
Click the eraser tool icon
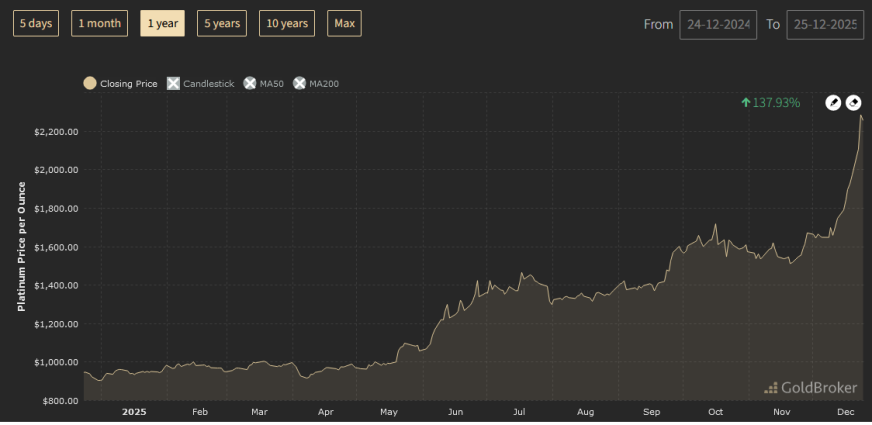pos(853,102)
